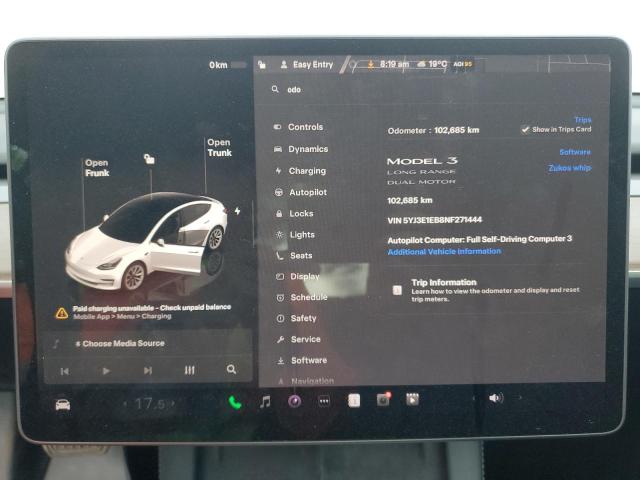The height and width of the screenshot is (480, 640).
Task: Decrease cabin temperature with left arrow
Action: coord(125,404)
